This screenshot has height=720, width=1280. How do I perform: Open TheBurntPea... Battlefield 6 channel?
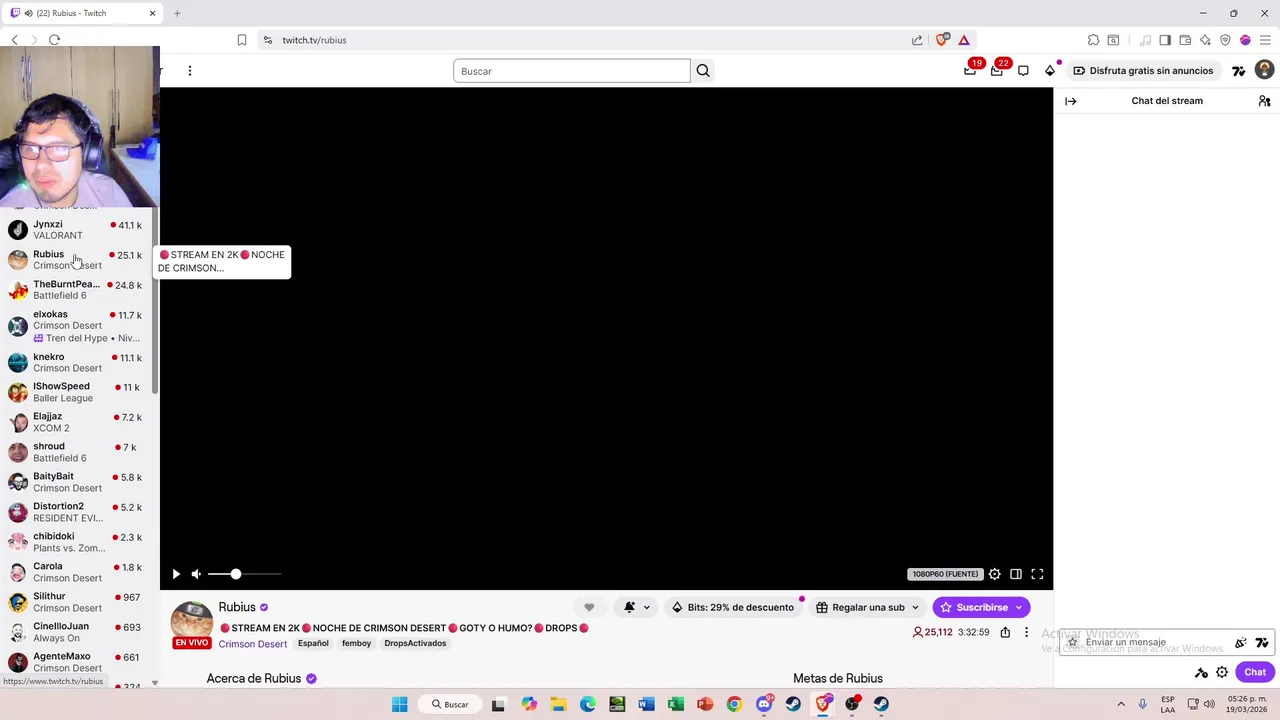pyautogui.click(x=76, y=290)
